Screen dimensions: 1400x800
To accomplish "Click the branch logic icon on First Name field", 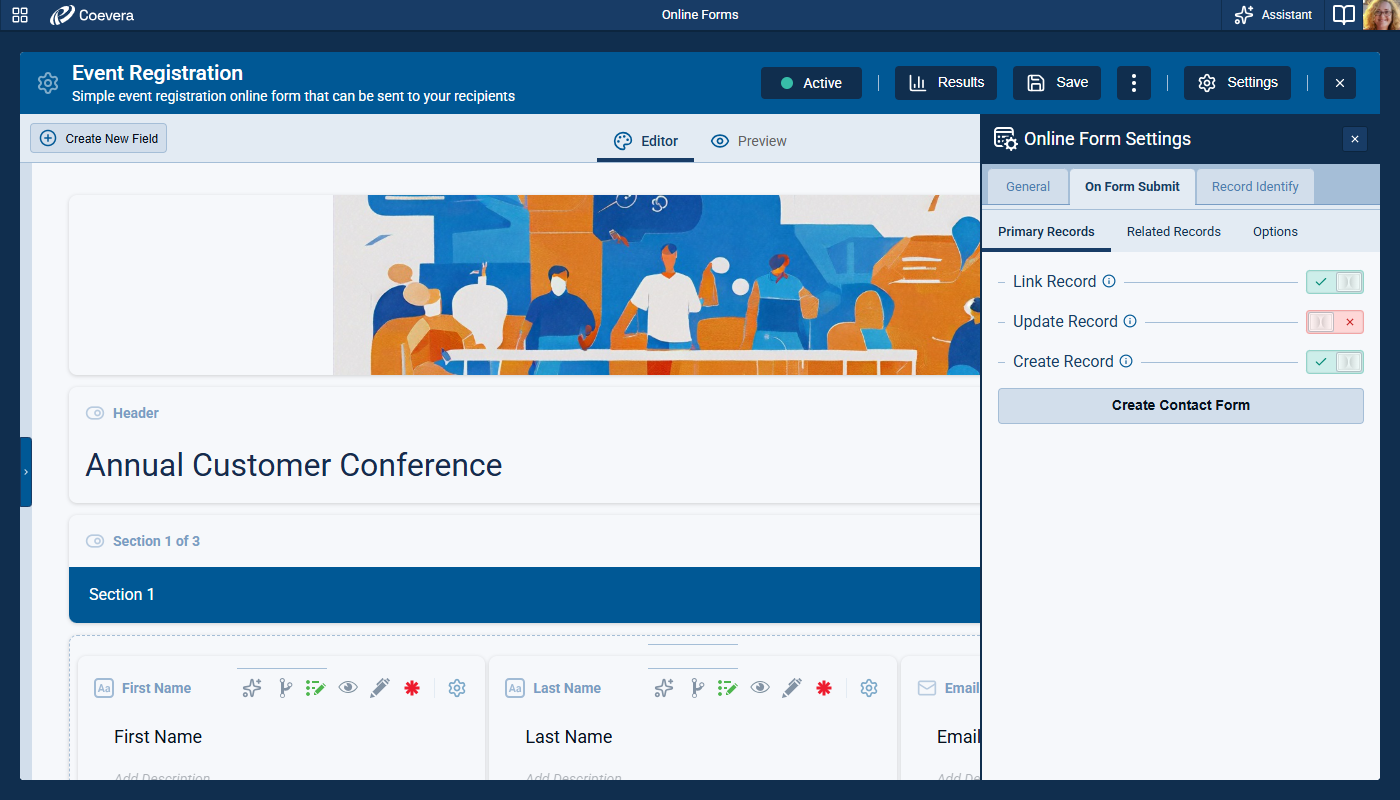I will pyautogui.click(x=284, y=688).
